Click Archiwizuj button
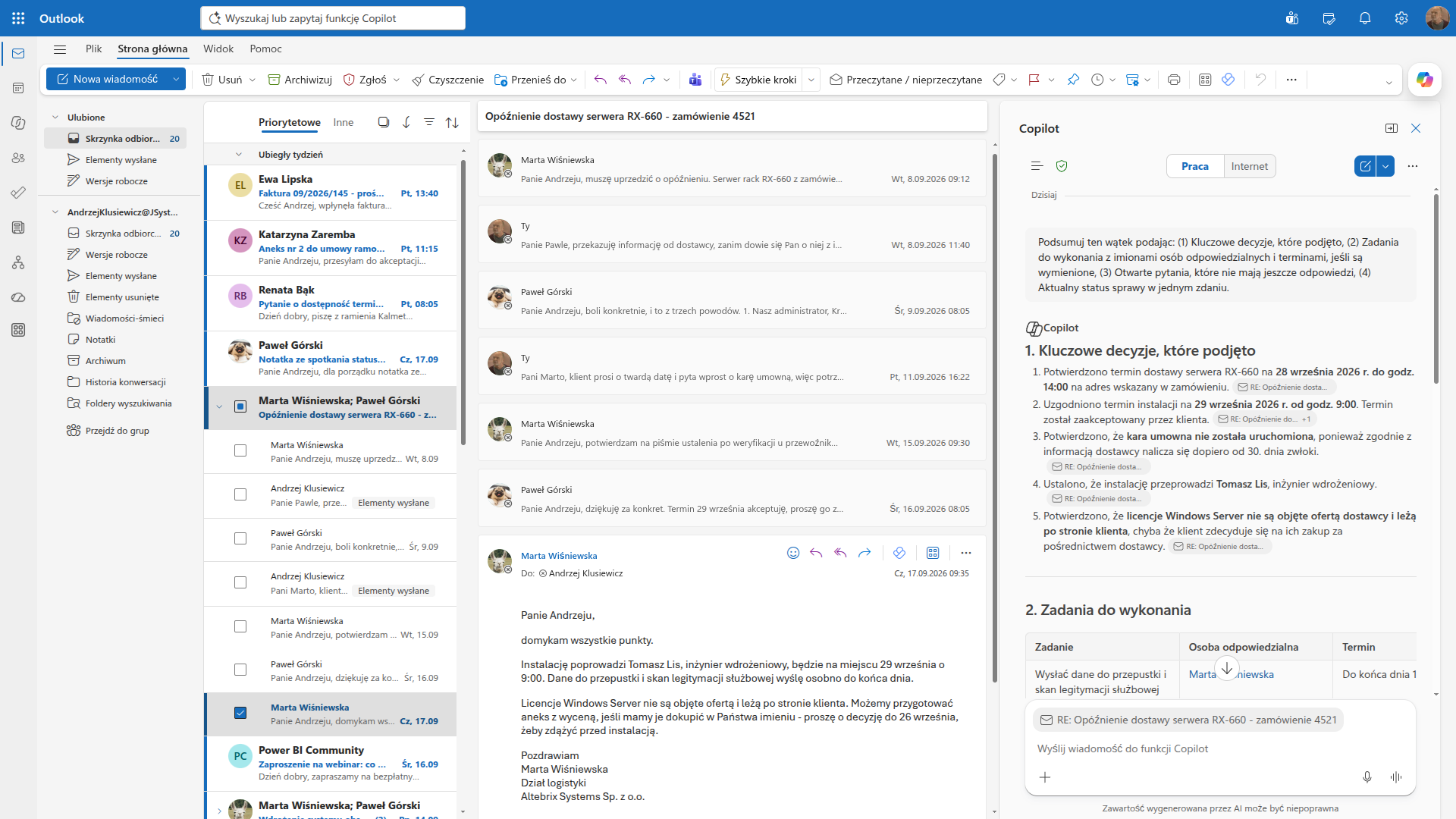This screenshot has height=819, width=1456. (300, 80)
